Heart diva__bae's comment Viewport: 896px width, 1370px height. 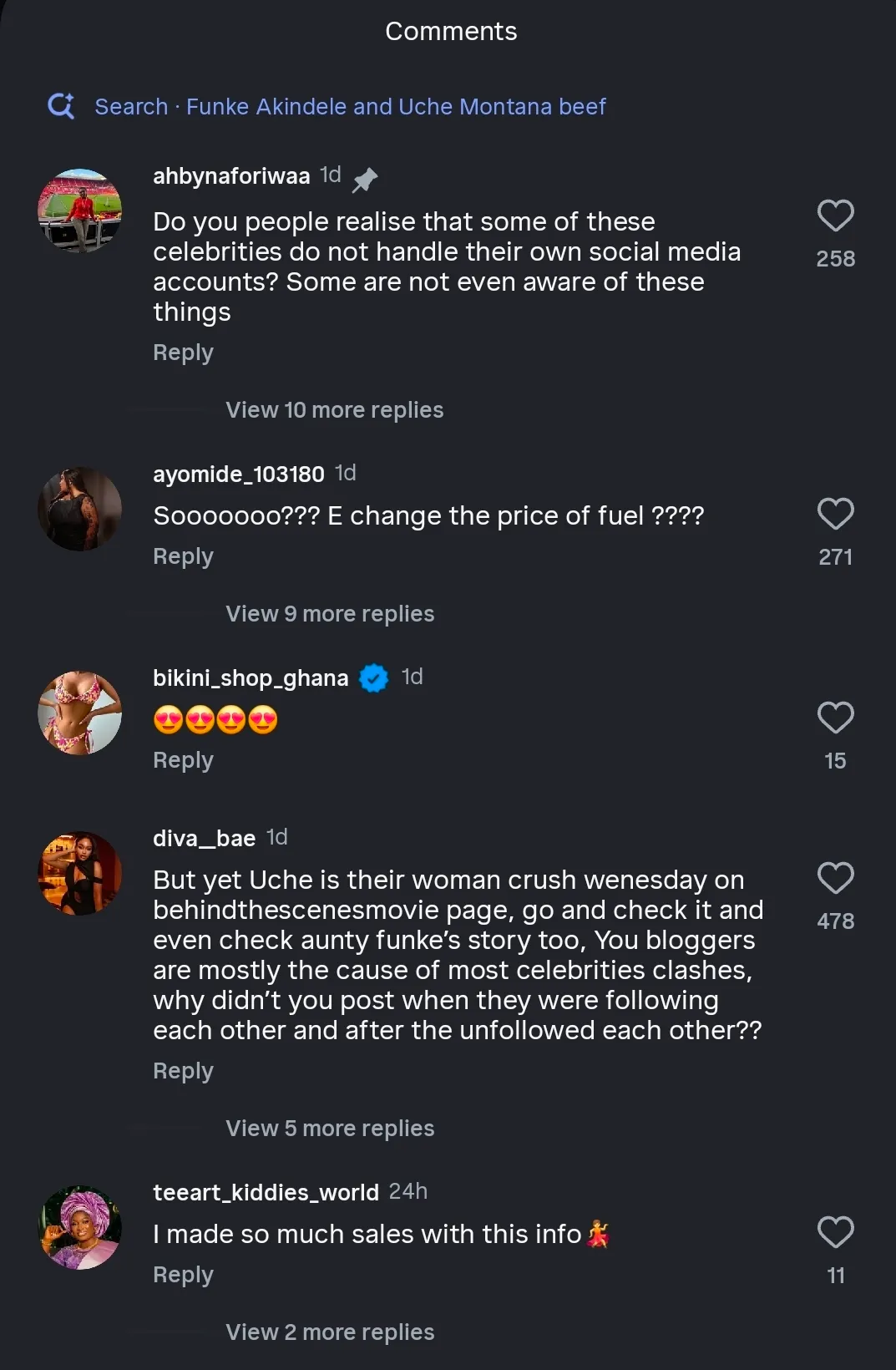pos(835,878)
